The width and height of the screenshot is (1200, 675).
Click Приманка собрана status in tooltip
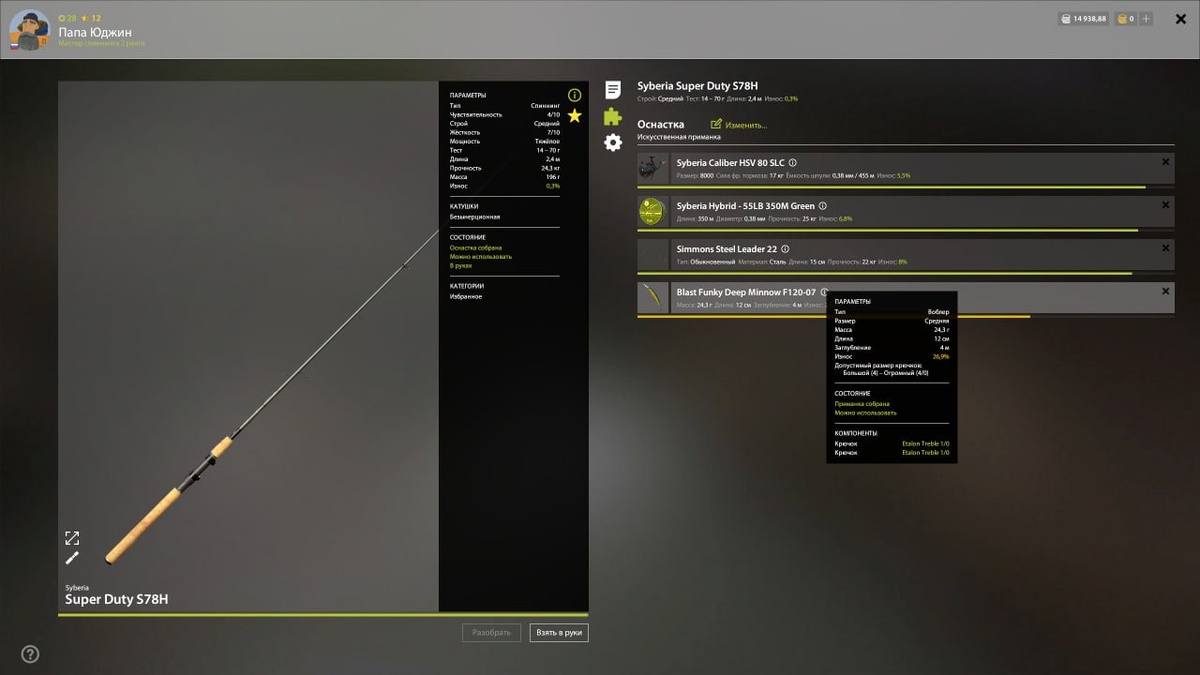(862, 404)
